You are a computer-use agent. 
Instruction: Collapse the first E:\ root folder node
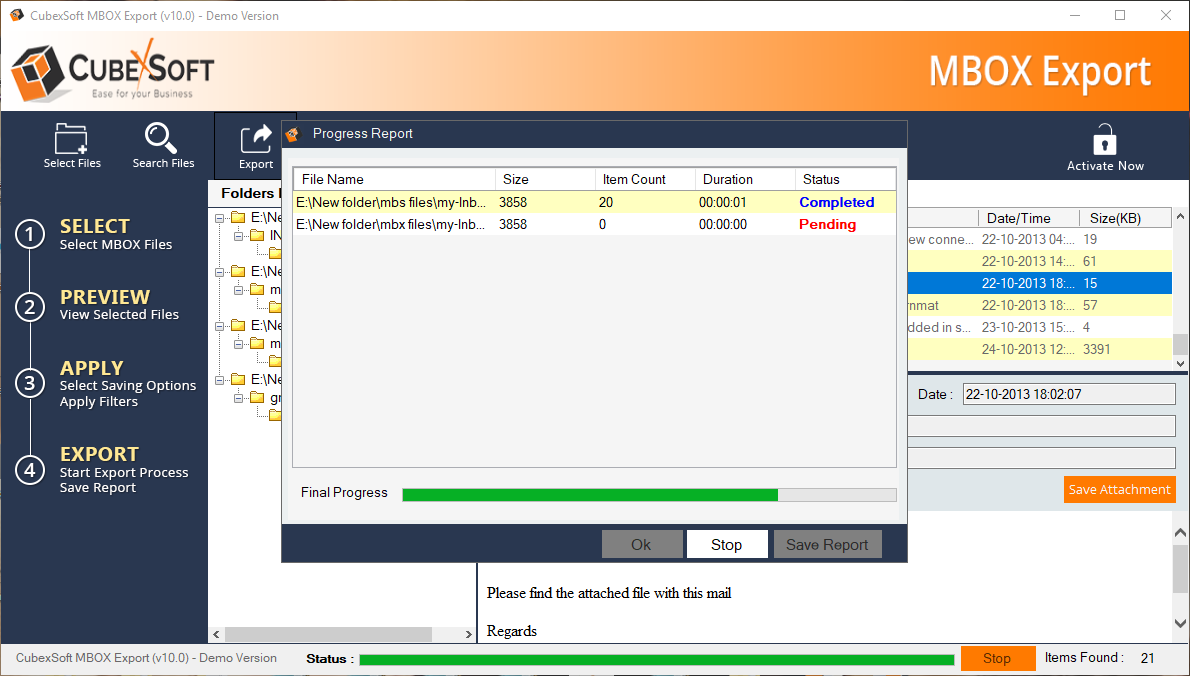[x=220, y=217]
